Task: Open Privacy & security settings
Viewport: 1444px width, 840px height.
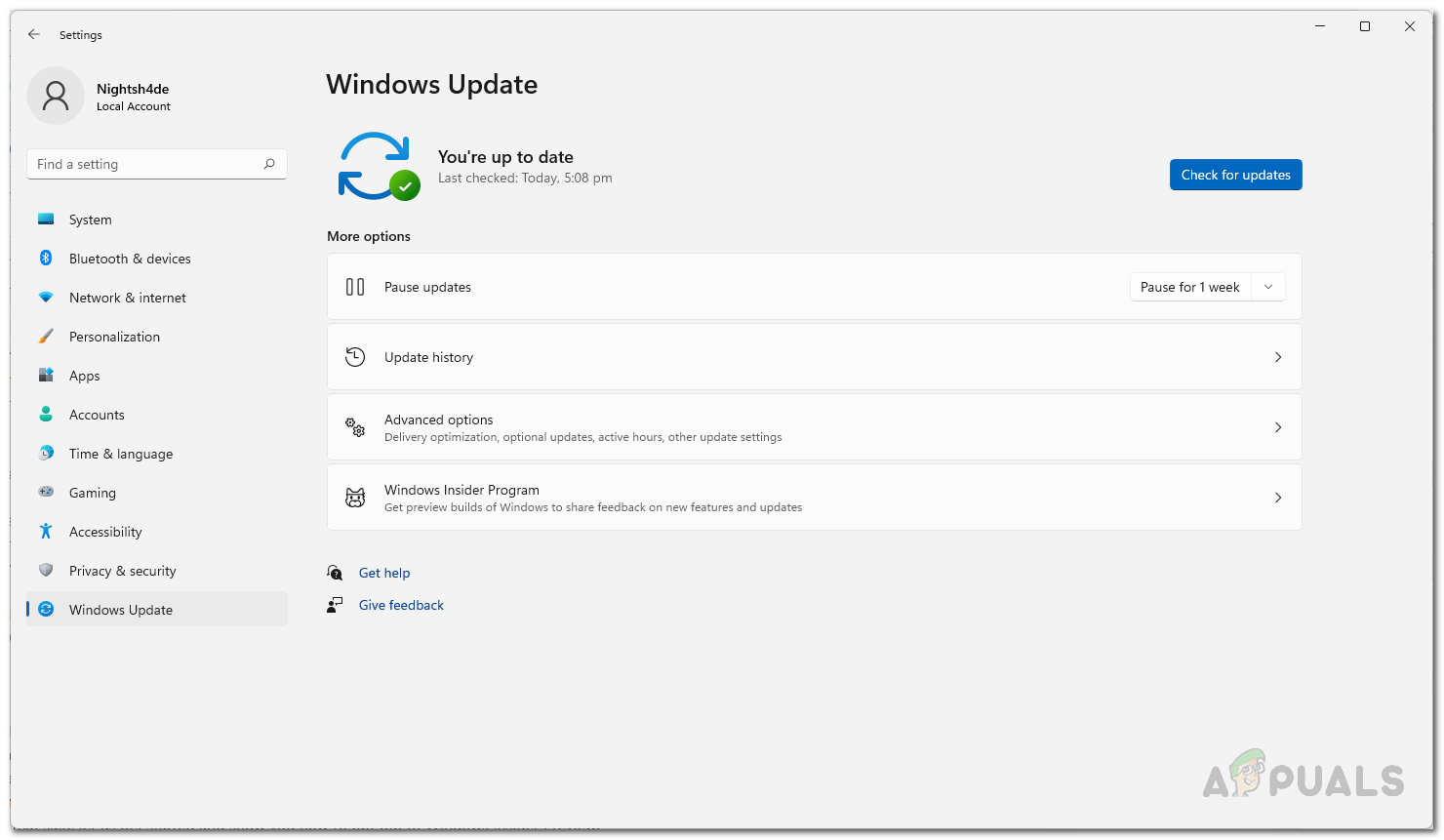Action: [x=157, y=571]
